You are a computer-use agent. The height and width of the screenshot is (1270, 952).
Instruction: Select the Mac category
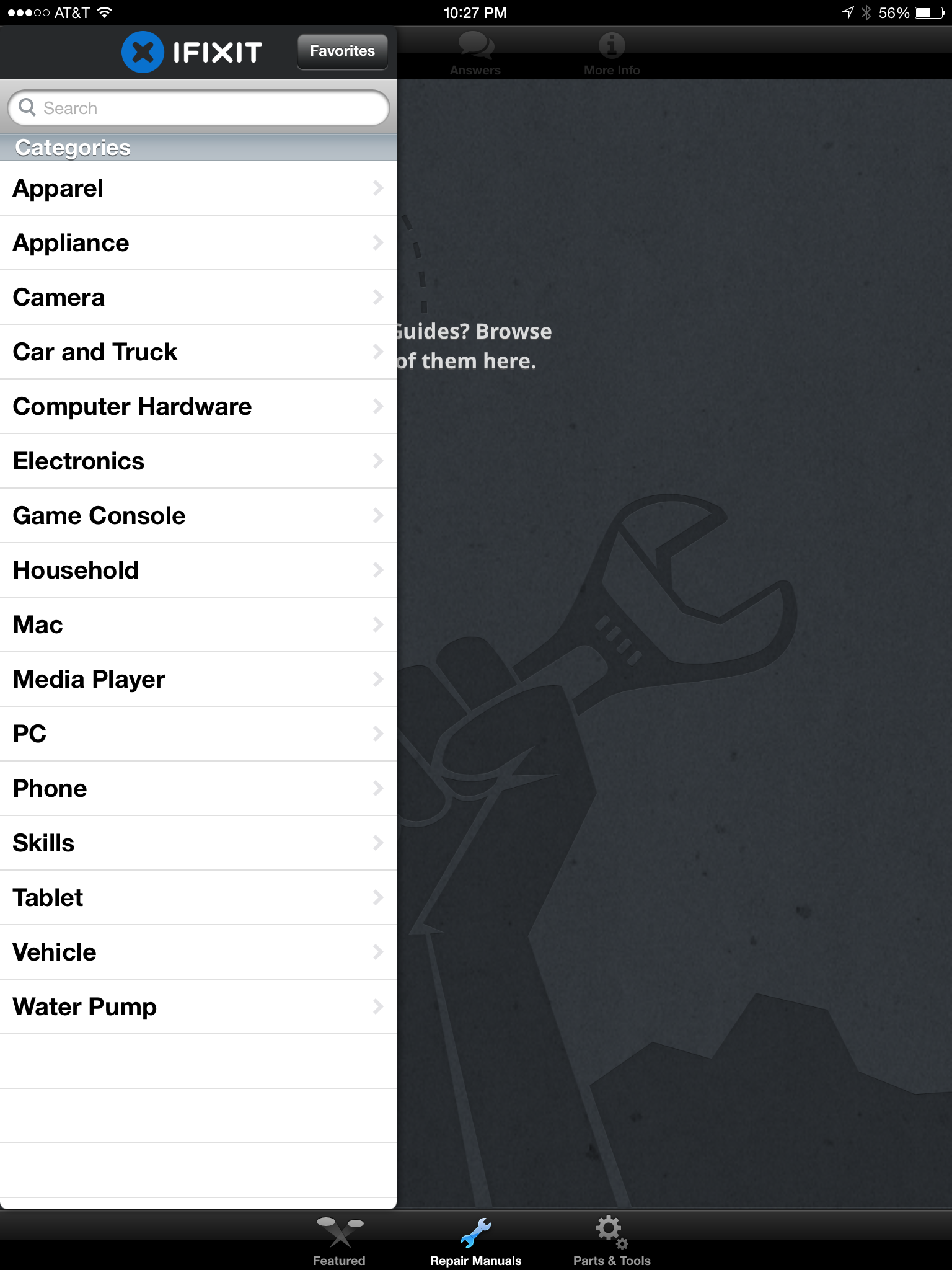pyautogui.click(x=198, y=625)
